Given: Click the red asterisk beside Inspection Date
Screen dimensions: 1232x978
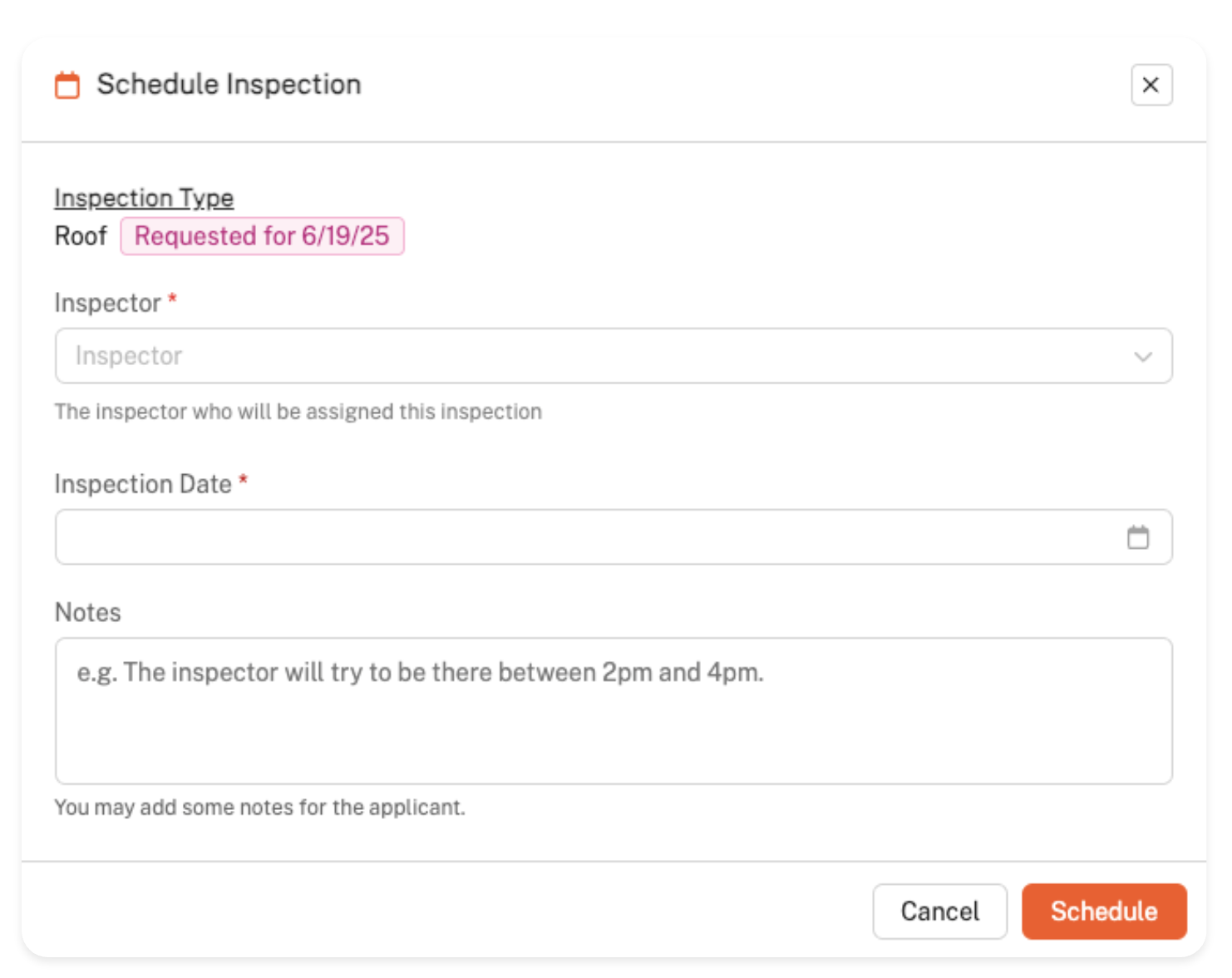Looking at the screenshot, I should pos(244,480).
